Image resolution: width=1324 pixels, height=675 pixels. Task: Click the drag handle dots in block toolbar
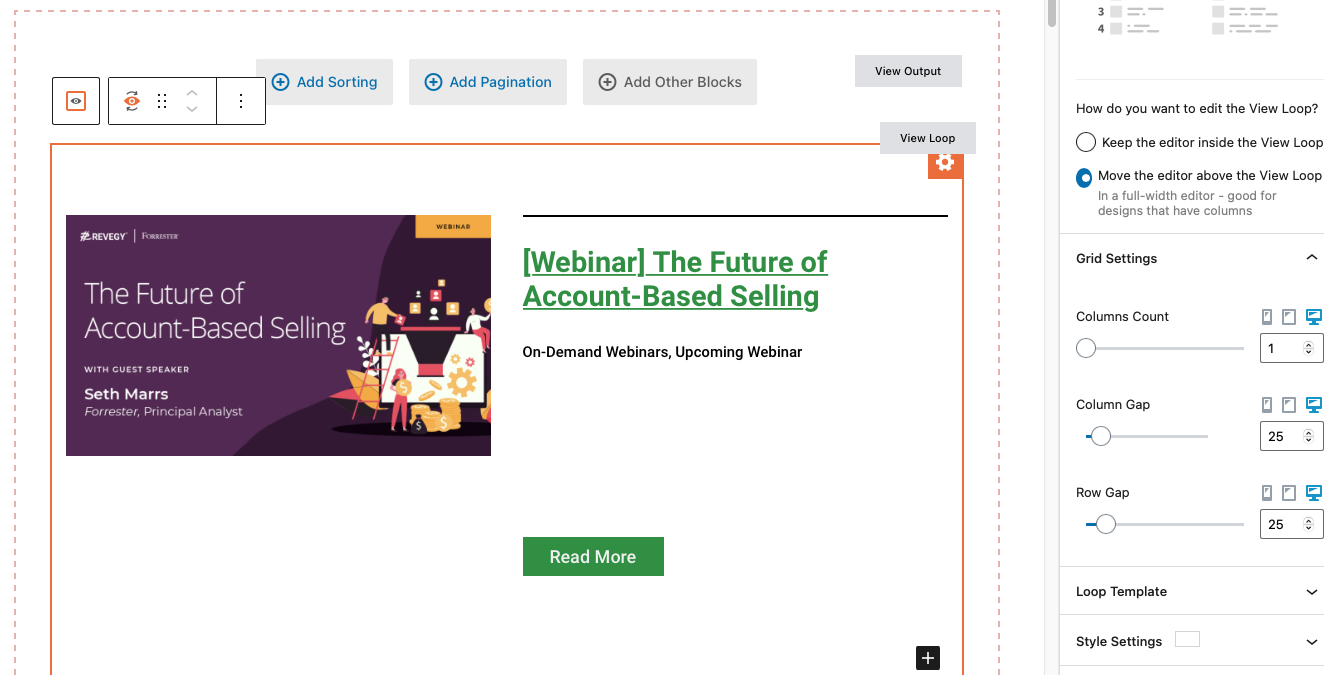click(162, 101)
